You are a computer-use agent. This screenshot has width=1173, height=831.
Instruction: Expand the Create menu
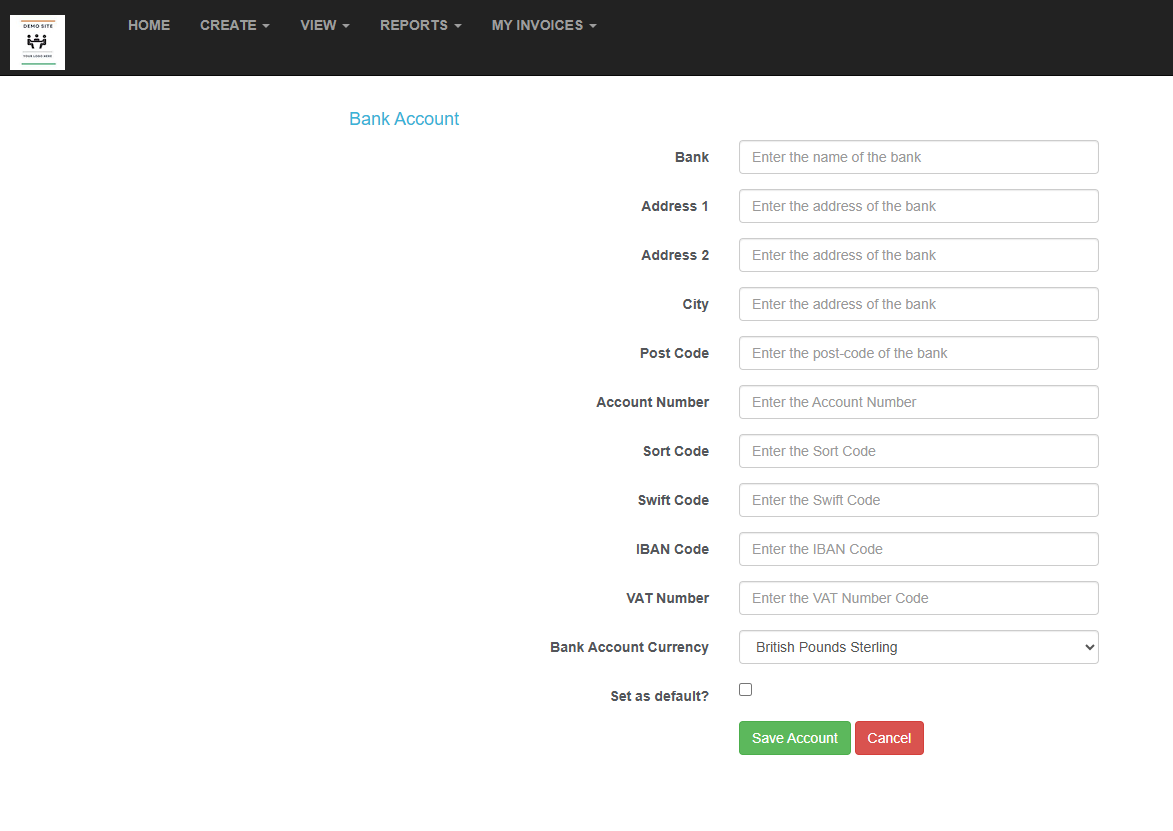click(235, 25)
